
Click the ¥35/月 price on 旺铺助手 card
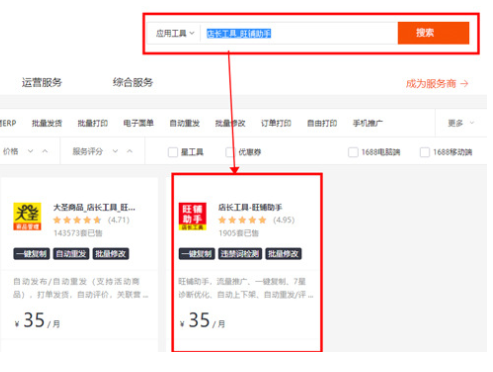[x=202, y=321]
